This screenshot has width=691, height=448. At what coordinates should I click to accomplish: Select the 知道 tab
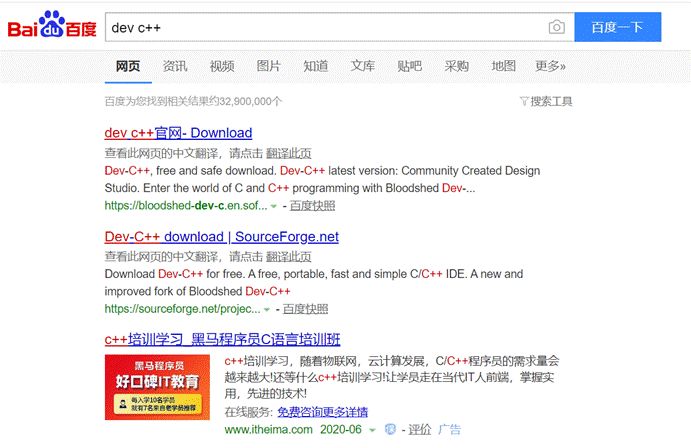pyautogui.click(x=316, y=67)
